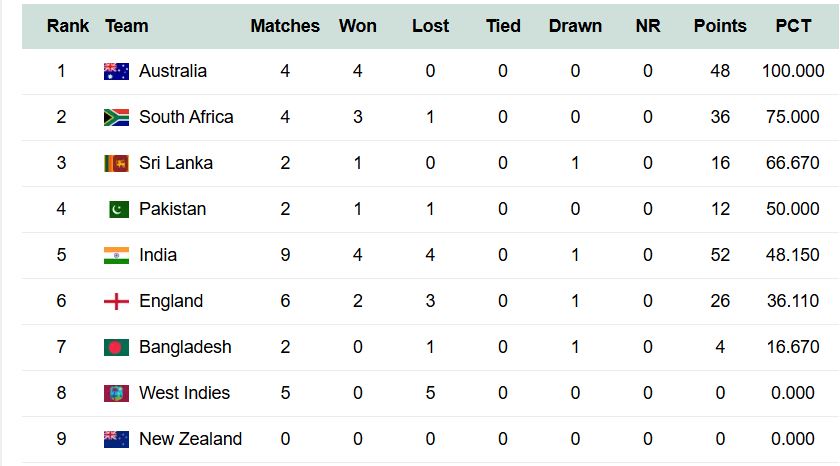
Task: Click the Bangladesh flag icon
Action: click(x=116, y=347)
